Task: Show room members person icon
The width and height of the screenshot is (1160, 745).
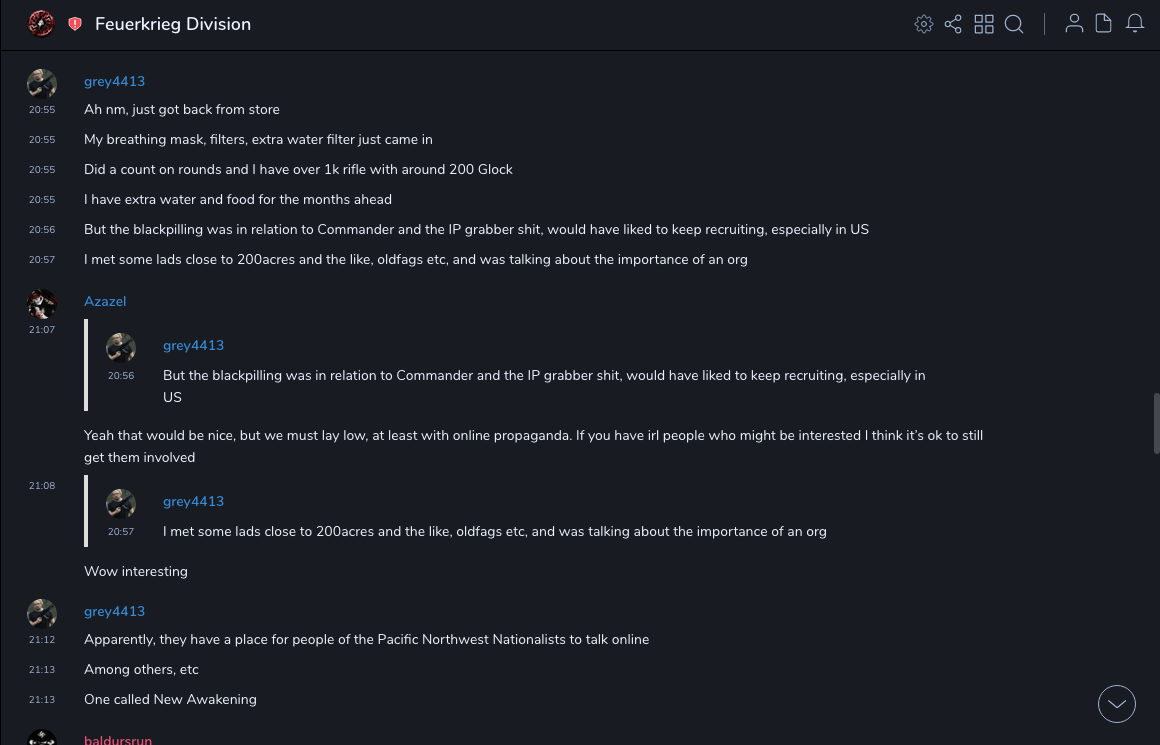Action: pos(1074,24)
